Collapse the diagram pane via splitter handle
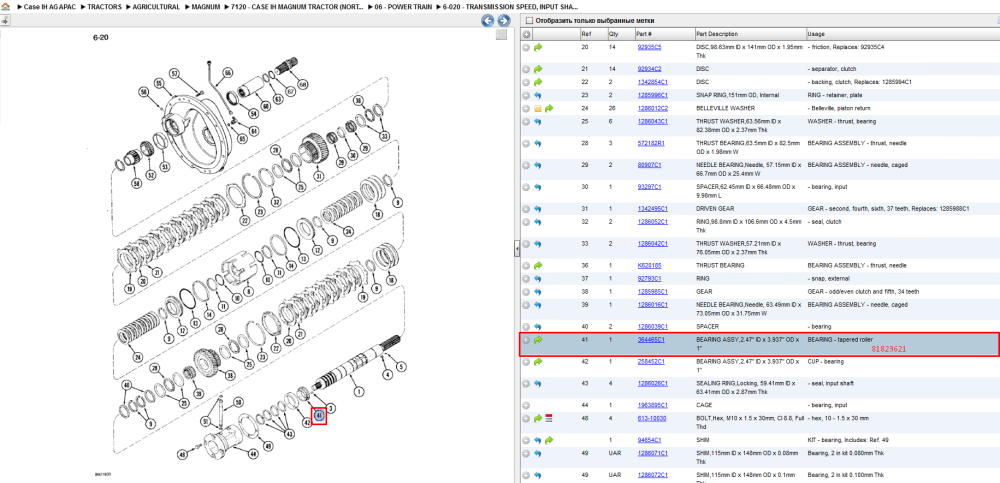The height and width of the screenshot is (483, 1000). click(517, 249)
